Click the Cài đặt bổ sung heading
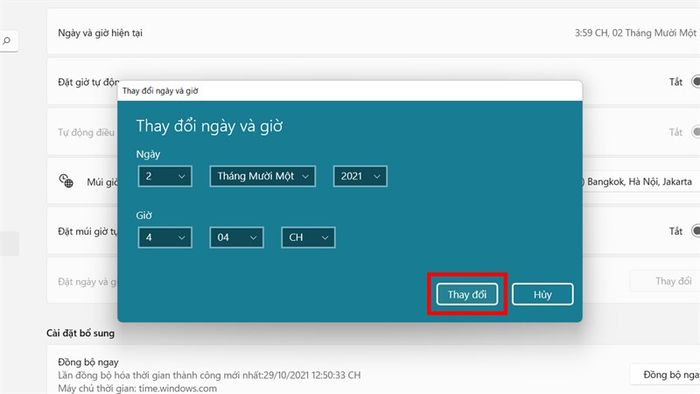700x394 pixels. click(x=80, y=333)
